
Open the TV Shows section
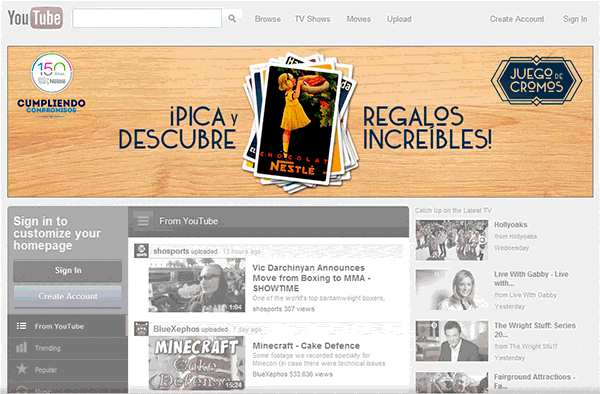pyautogui.click(x=312, y=19)
